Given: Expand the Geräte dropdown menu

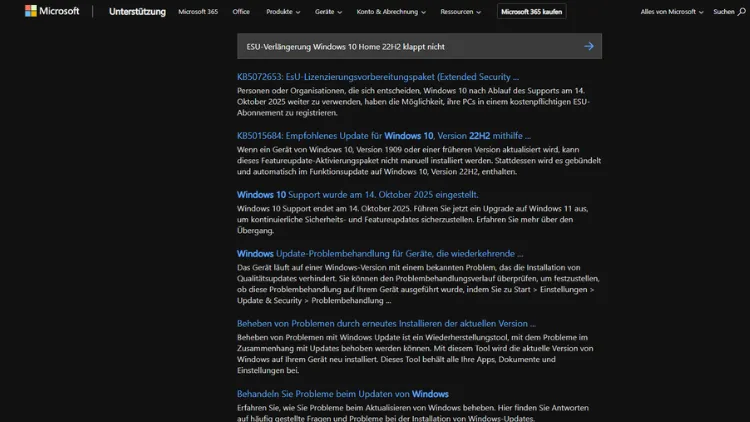Looking at the screenshot, I should 328,12.
